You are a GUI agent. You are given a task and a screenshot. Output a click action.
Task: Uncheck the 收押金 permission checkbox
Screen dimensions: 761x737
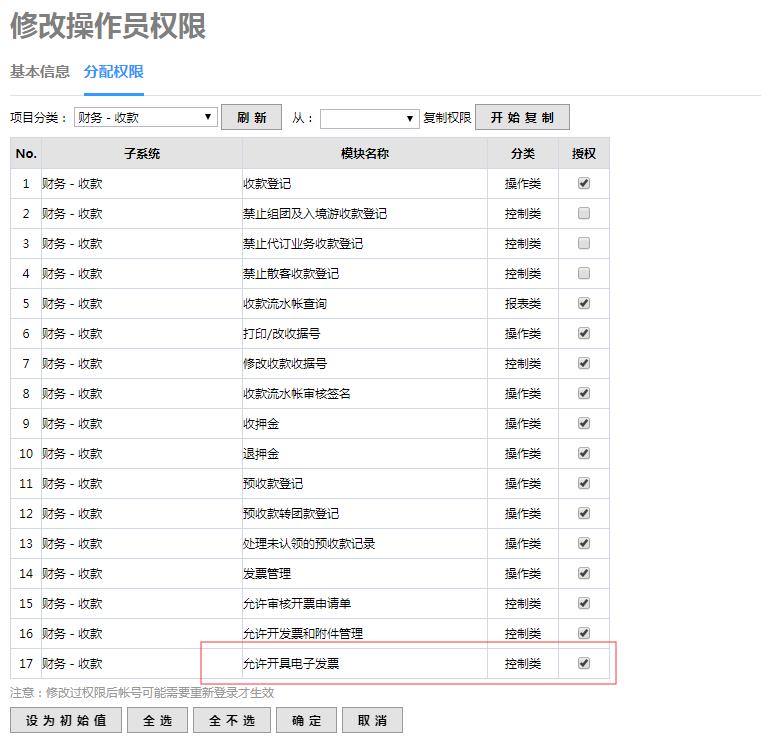(x=584, y=424)
